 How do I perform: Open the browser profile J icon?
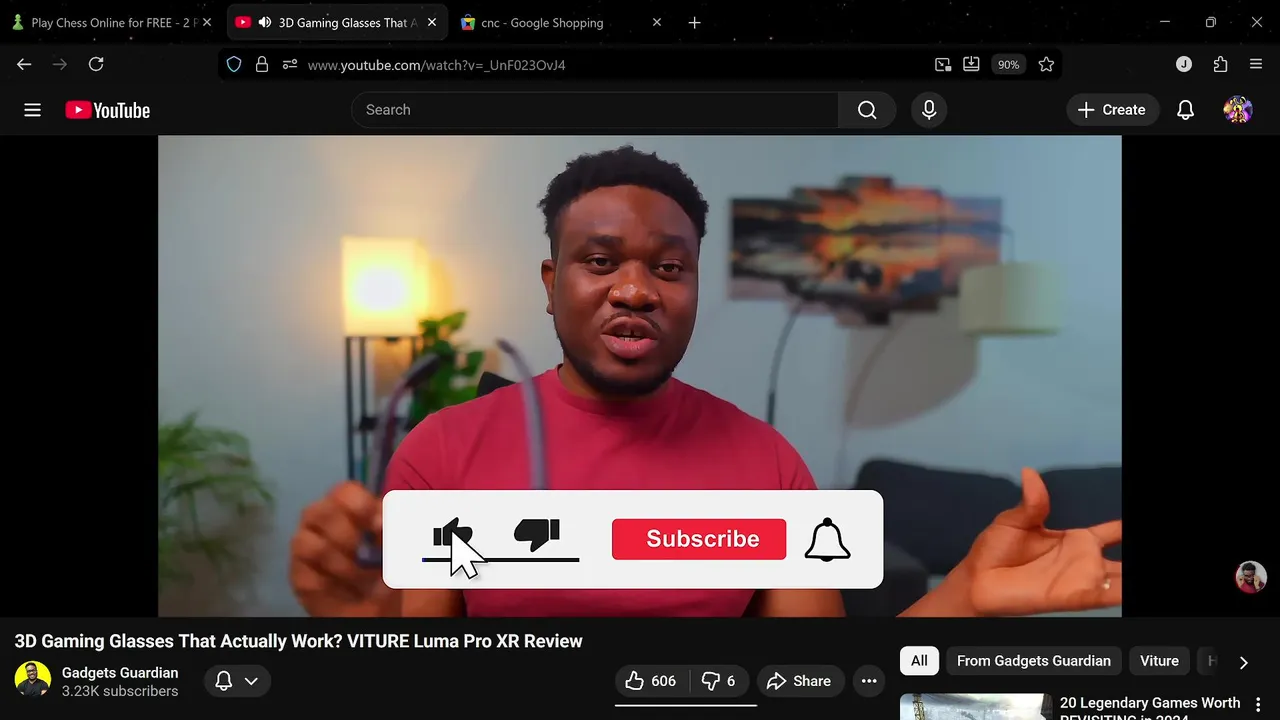tap(1184, 64)
